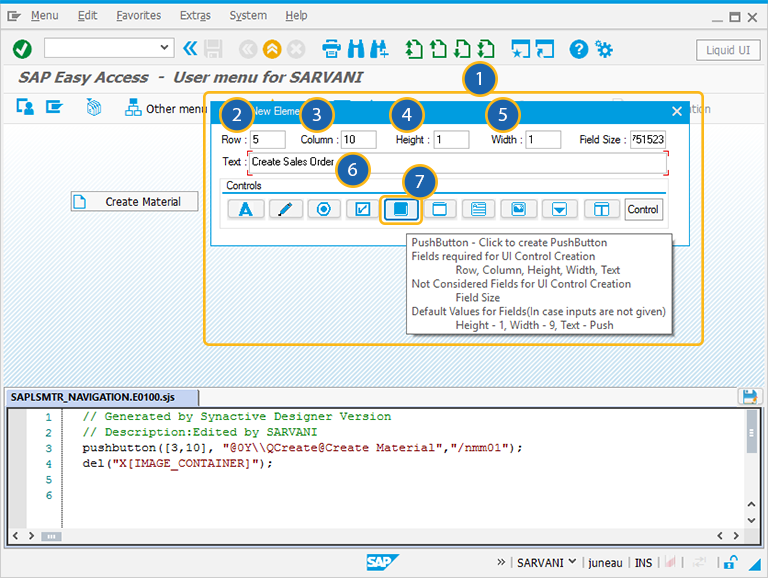
Task: Open the Edit menu
Action: (x=87, y=16)
